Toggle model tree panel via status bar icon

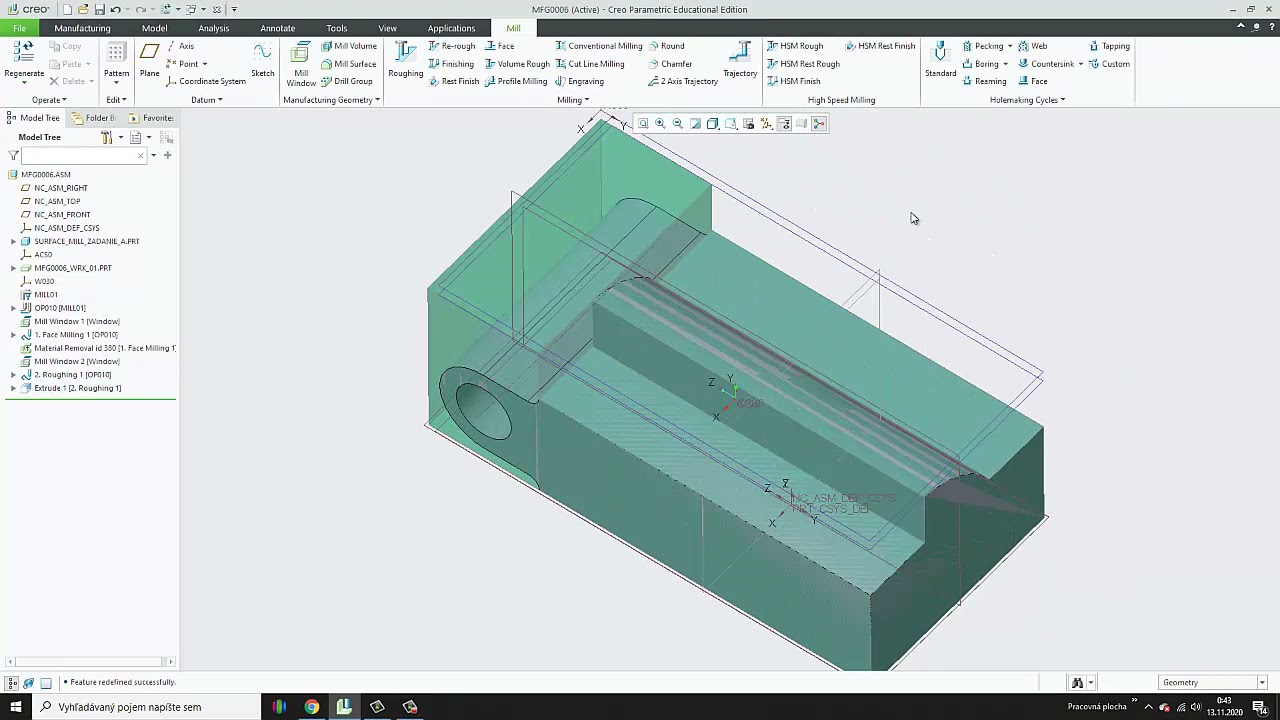[x=12, y=683]
